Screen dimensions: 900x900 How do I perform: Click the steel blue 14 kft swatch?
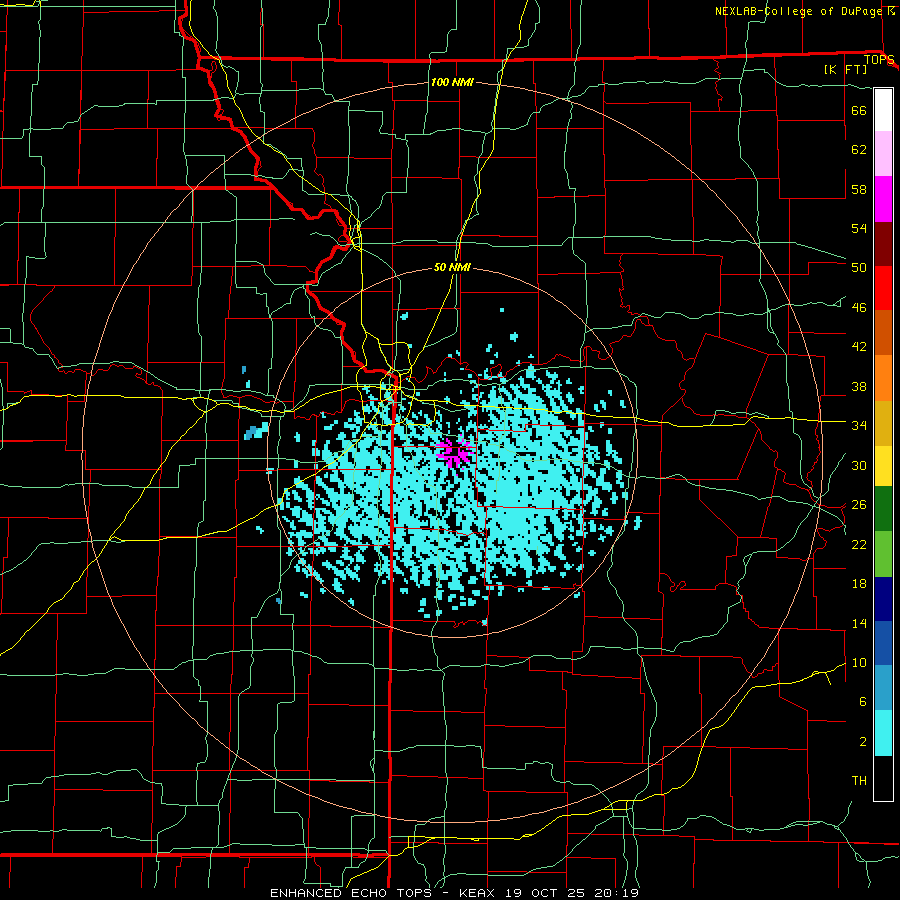[883, 688]
